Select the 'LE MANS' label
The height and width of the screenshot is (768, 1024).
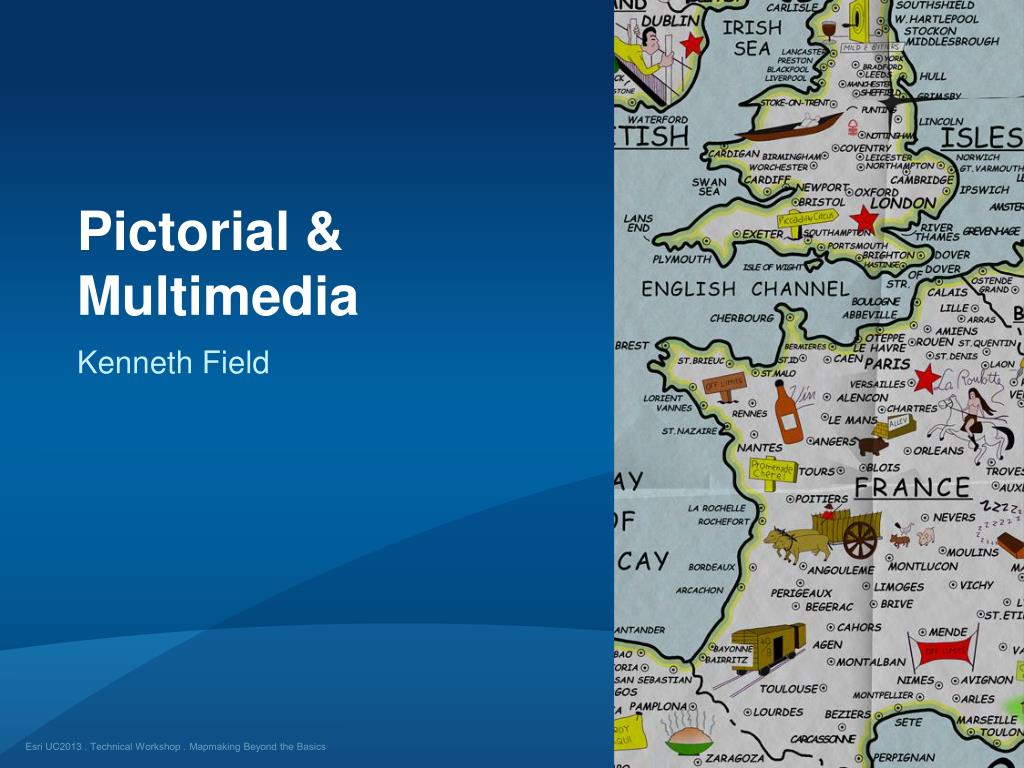pos(852,420)
